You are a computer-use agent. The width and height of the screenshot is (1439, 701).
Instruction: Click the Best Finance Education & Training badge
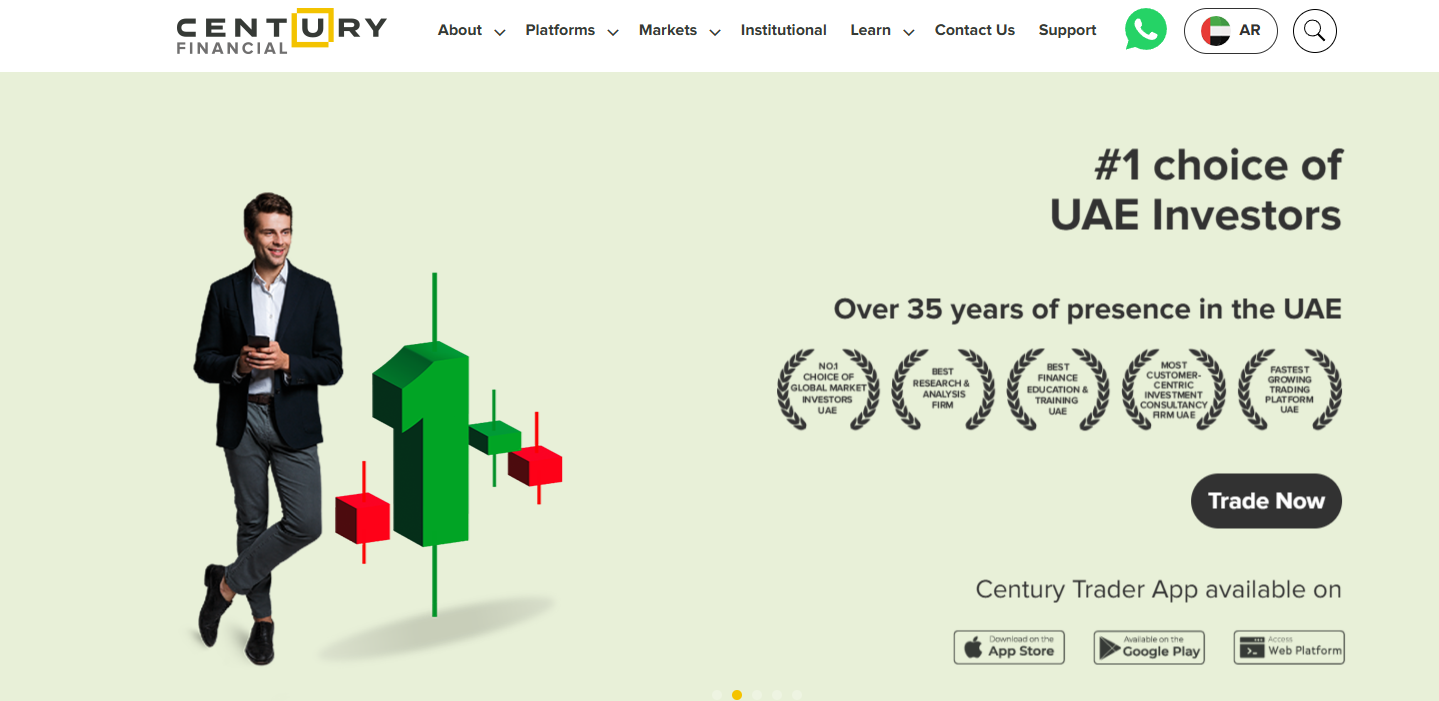(1058, 389)
